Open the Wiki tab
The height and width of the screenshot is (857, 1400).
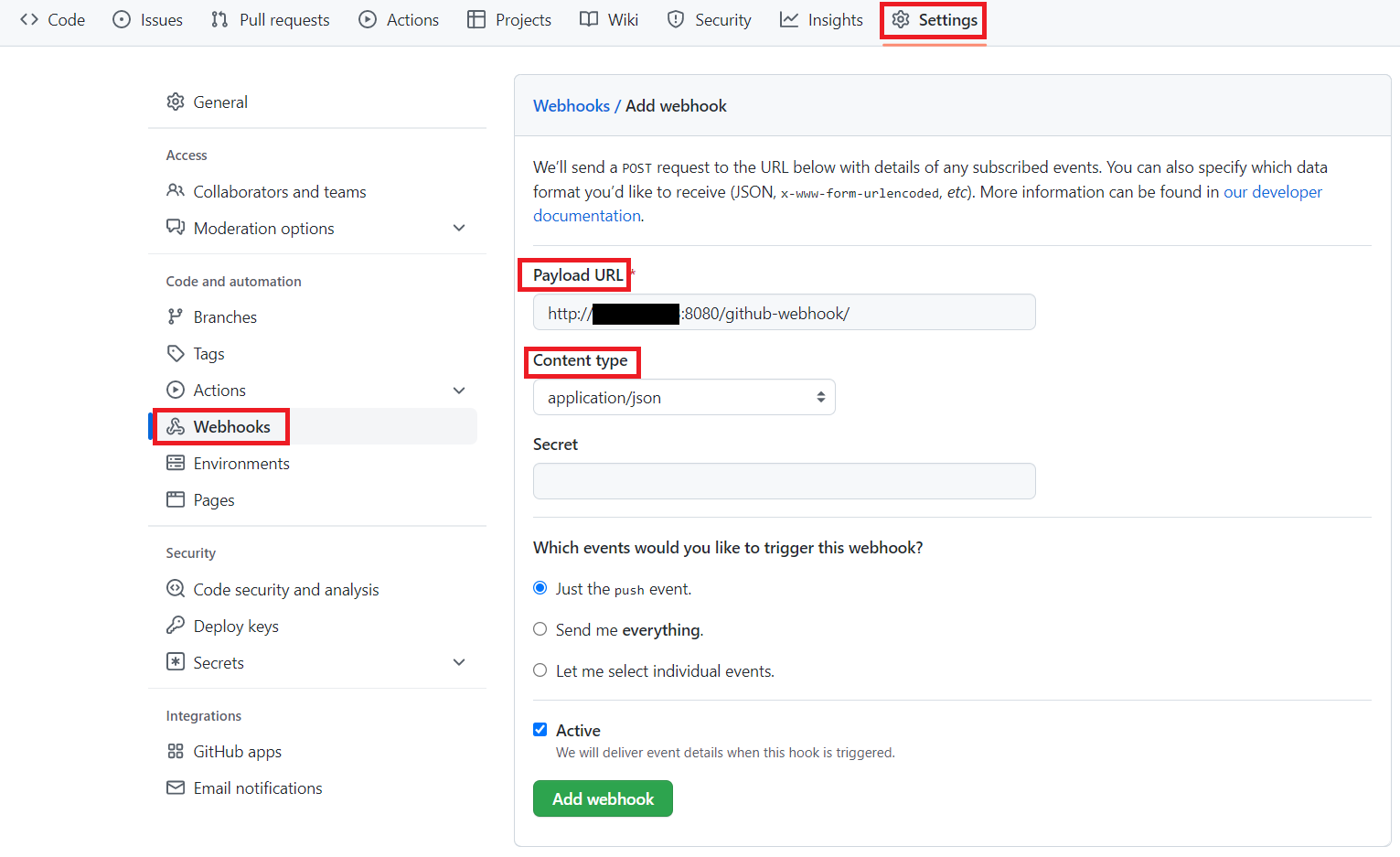point(609,20)
